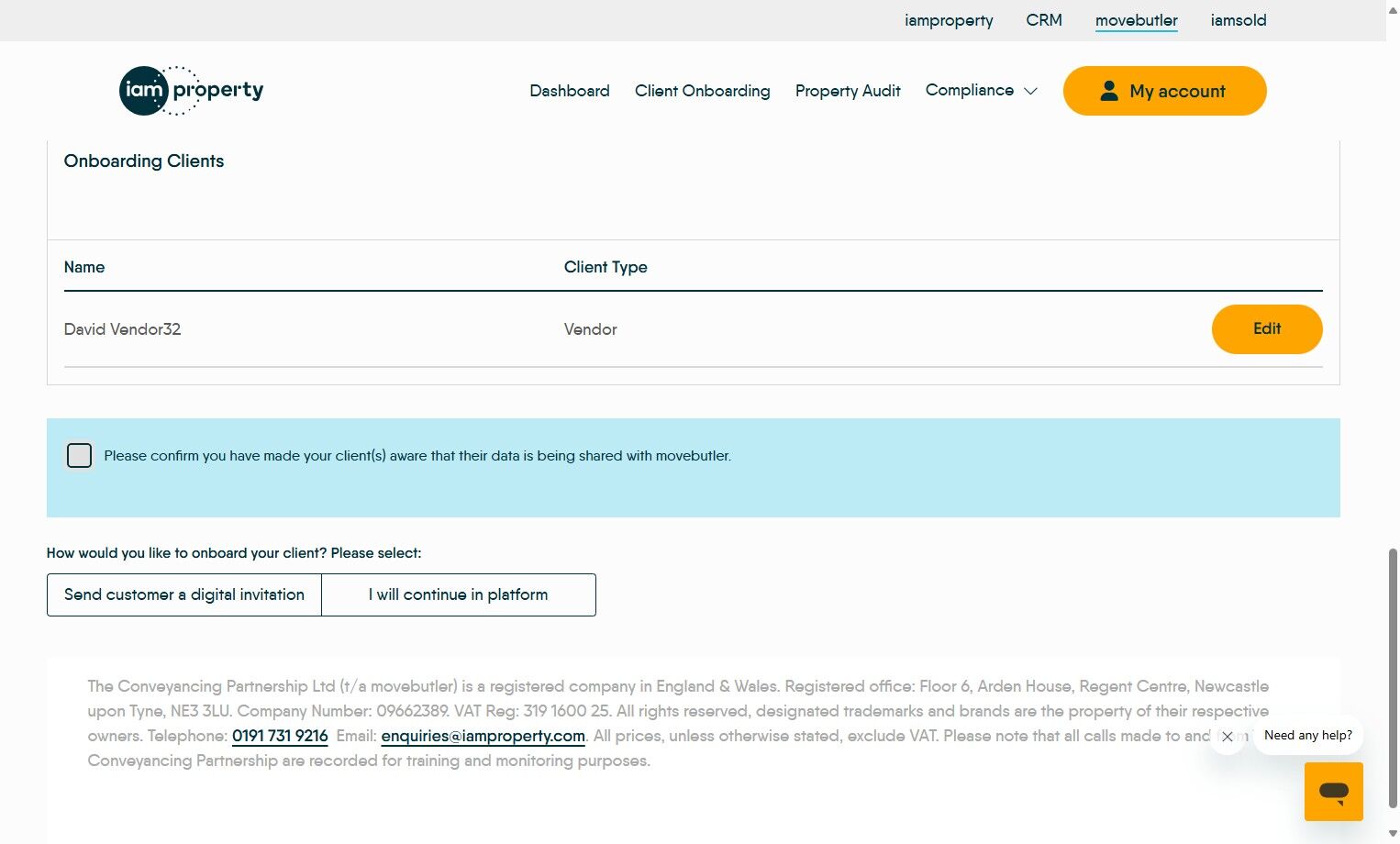The image size is (1400, 844).
Task: Open the iamproperty top link
Action: [x=949, y=20]
